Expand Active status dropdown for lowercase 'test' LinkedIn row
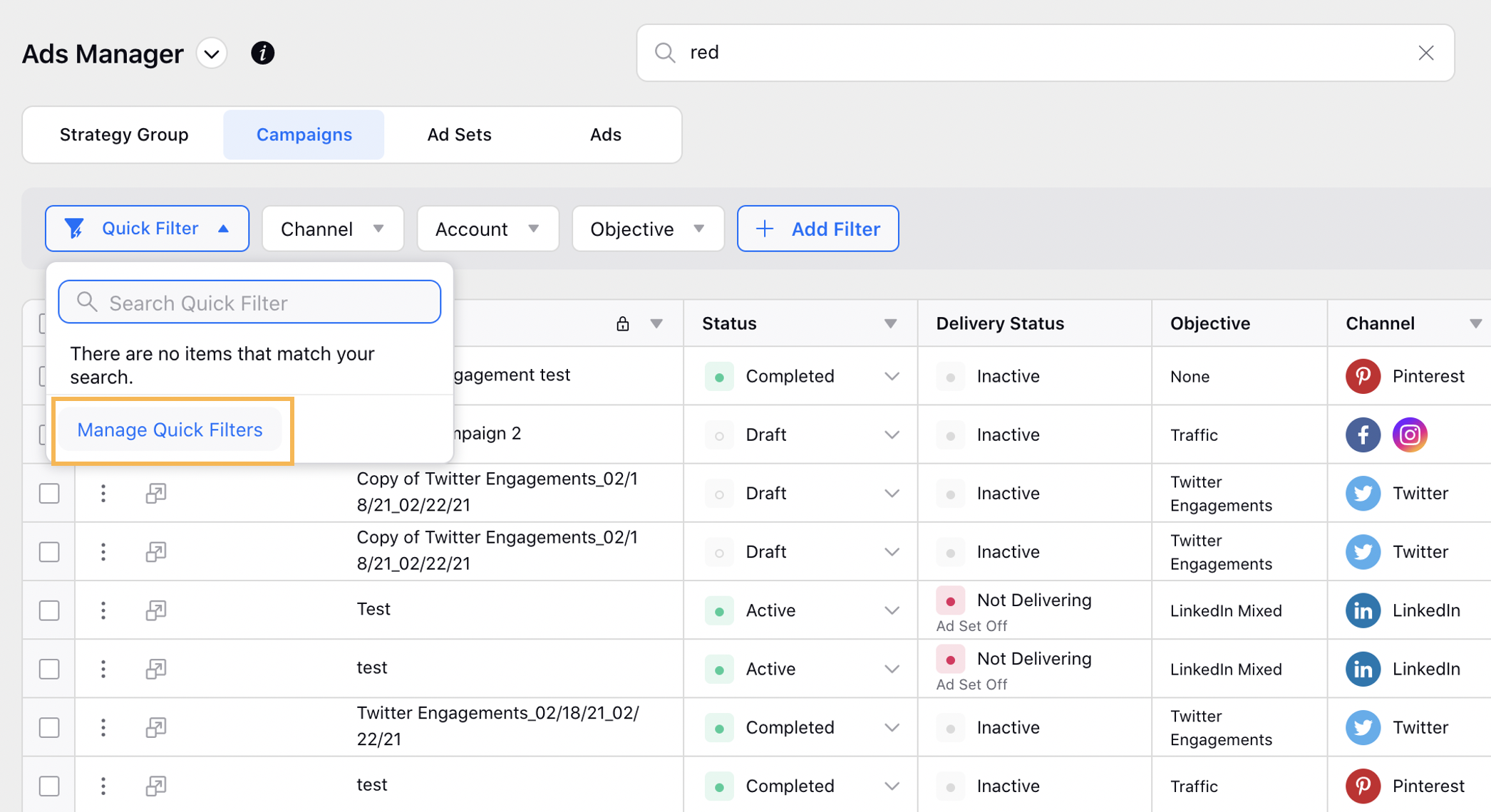 892,669
